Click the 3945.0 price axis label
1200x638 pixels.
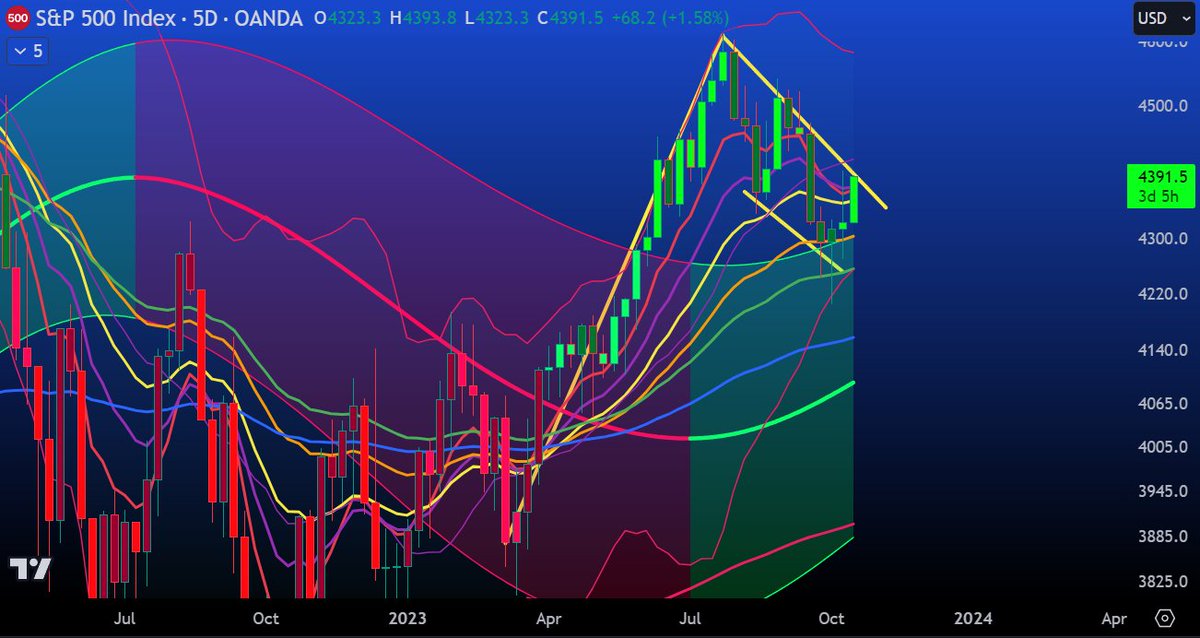point(1161,492)
